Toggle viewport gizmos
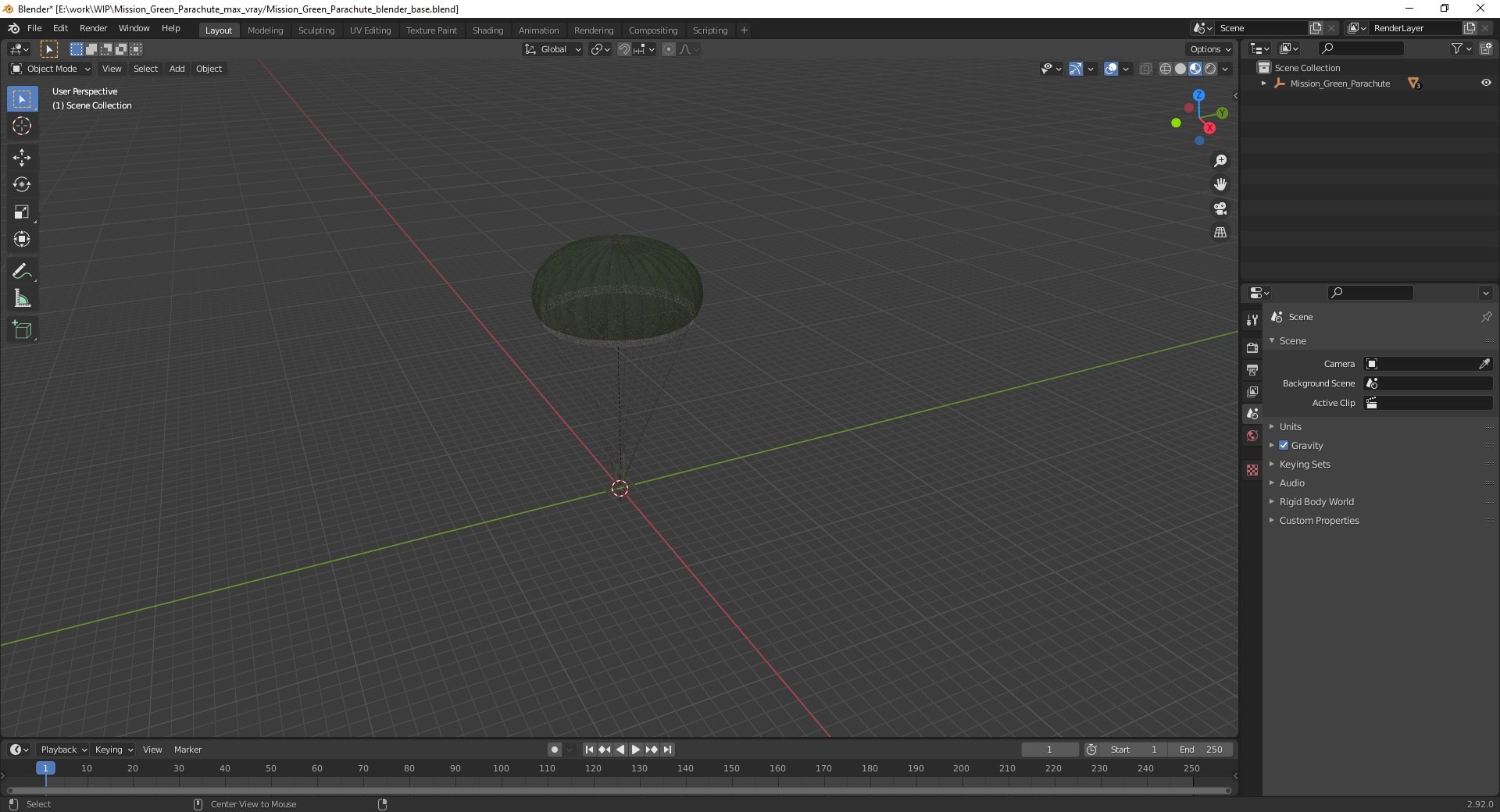Screen dimensions: 1500x812 click(1076, 69)
